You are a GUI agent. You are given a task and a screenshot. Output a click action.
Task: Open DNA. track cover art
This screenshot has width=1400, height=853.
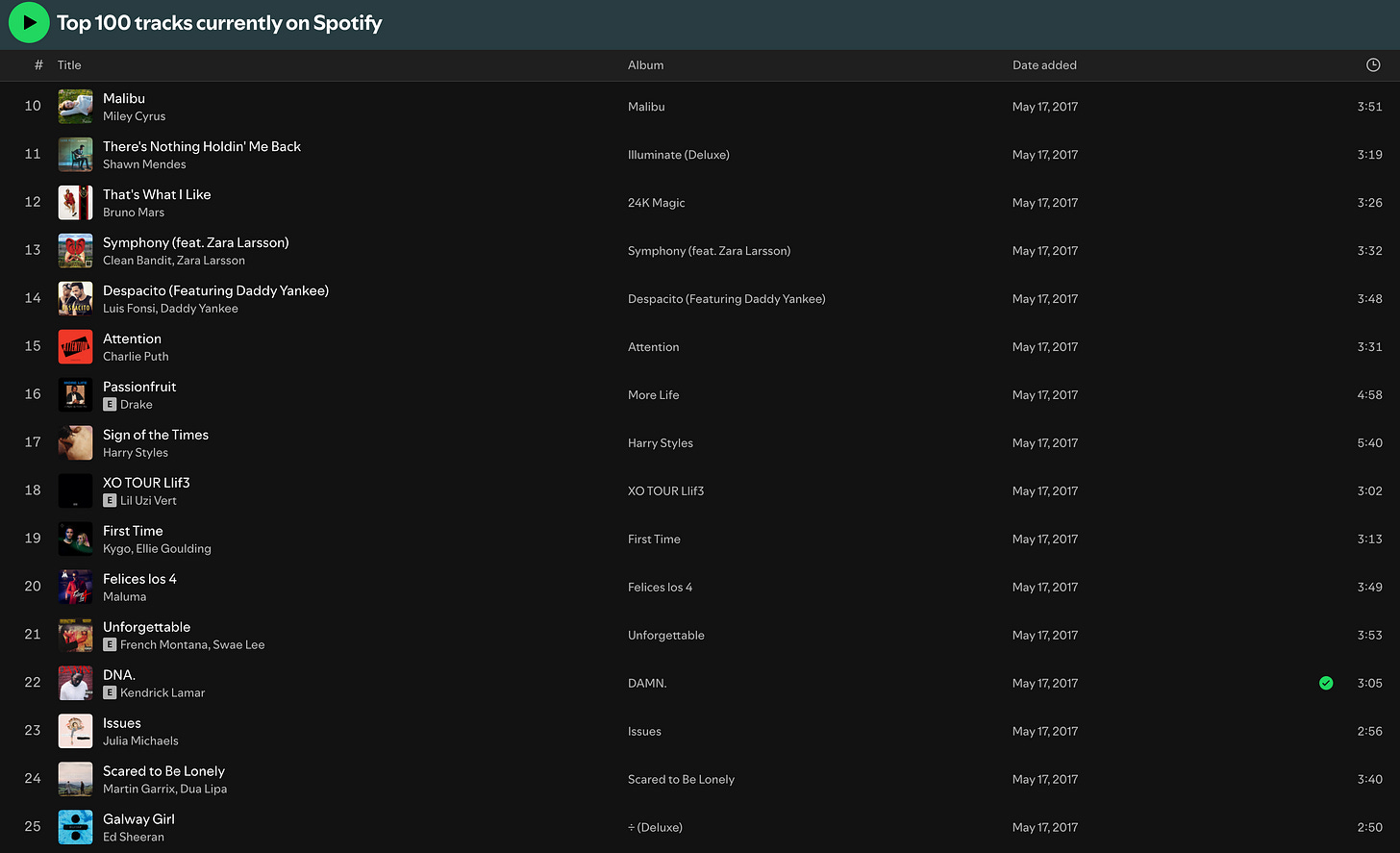76,684
